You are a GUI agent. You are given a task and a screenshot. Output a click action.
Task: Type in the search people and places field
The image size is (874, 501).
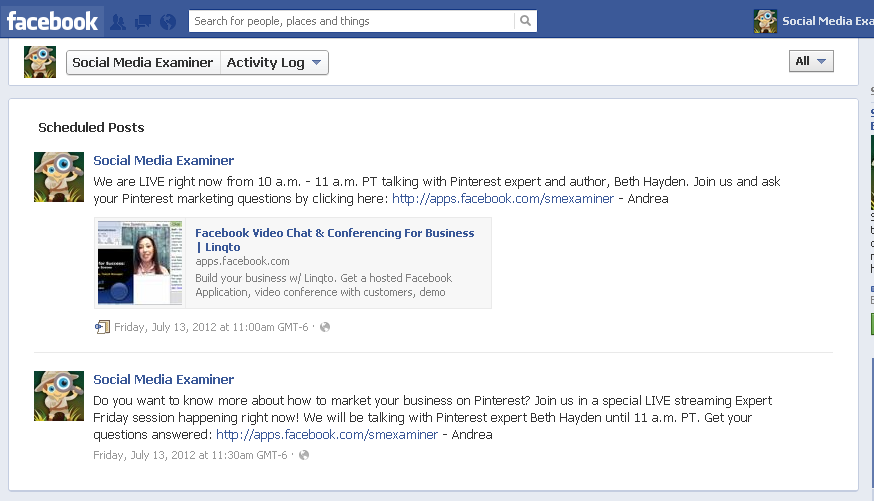click(x=350, y=21)
